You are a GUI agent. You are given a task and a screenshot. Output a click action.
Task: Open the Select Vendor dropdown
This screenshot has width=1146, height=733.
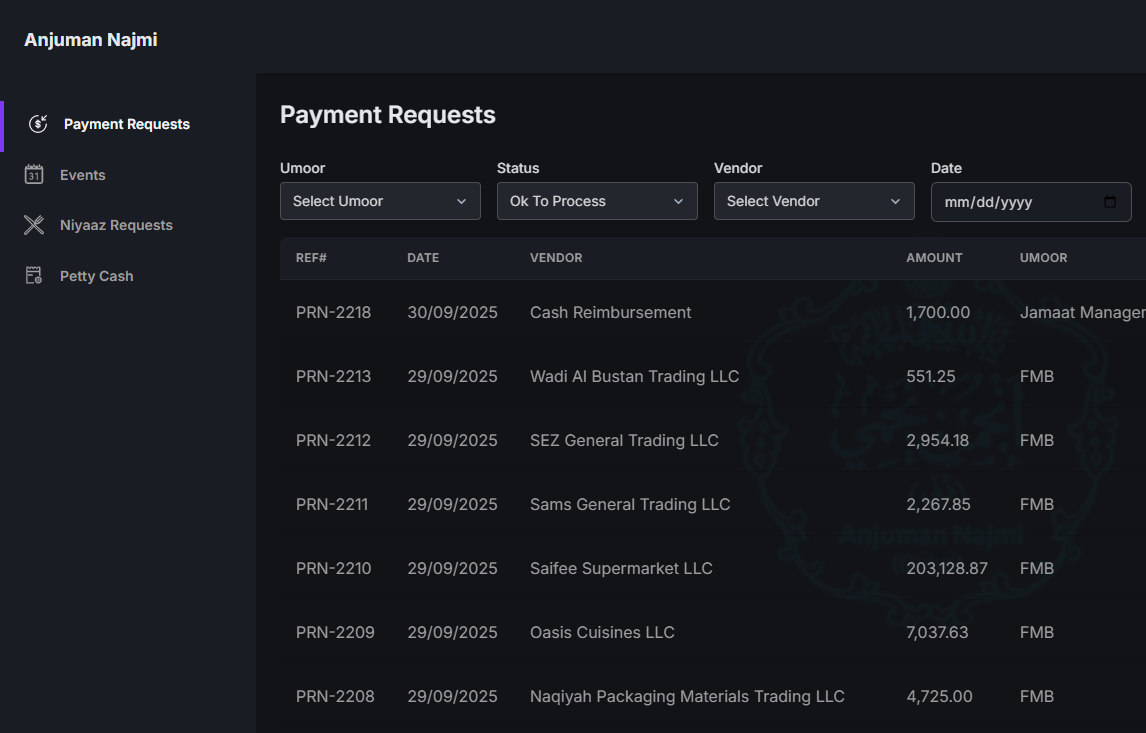pyautogui.click(x=814, y=201)
